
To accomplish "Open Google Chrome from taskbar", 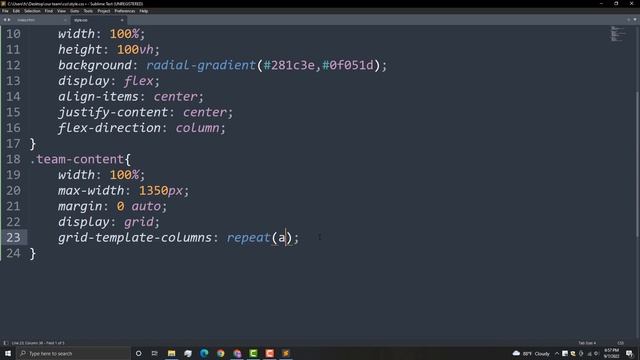I will (221, 353).
